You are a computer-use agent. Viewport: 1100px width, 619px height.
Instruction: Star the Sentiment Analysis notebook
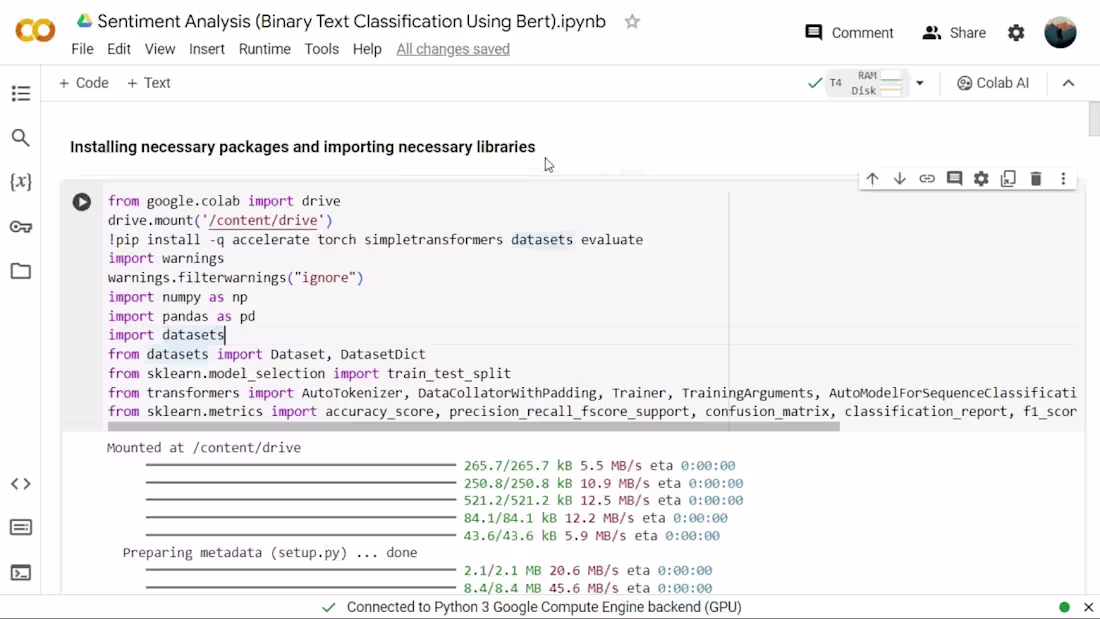(632, 21)
